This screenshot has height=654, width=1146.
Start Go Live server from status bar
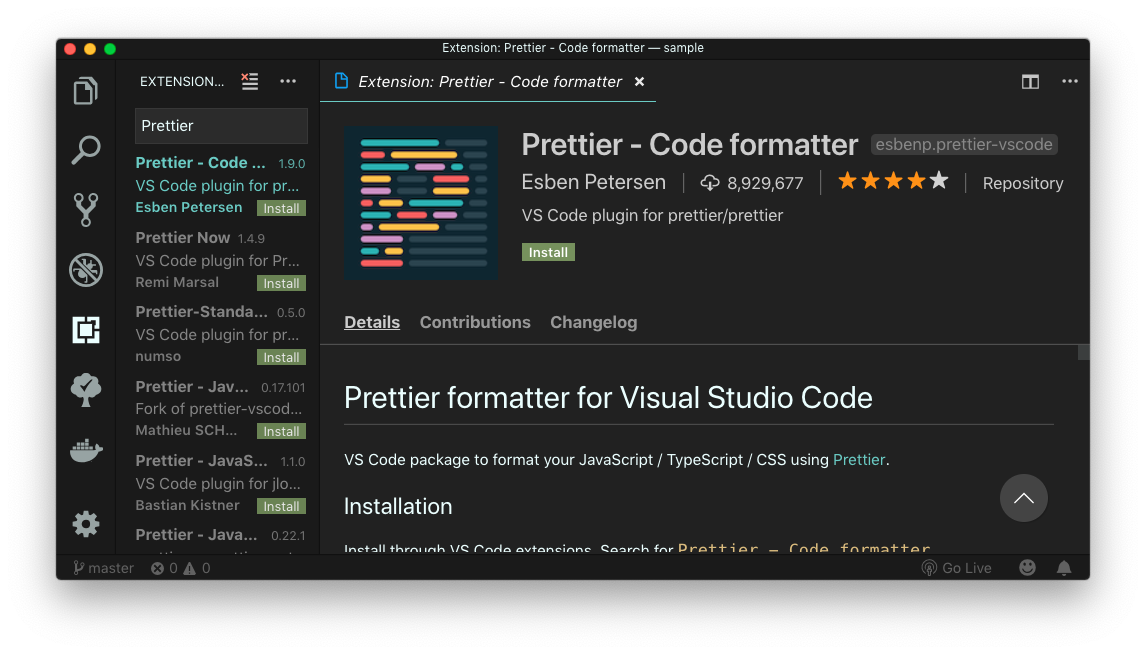tap(957, 568)
